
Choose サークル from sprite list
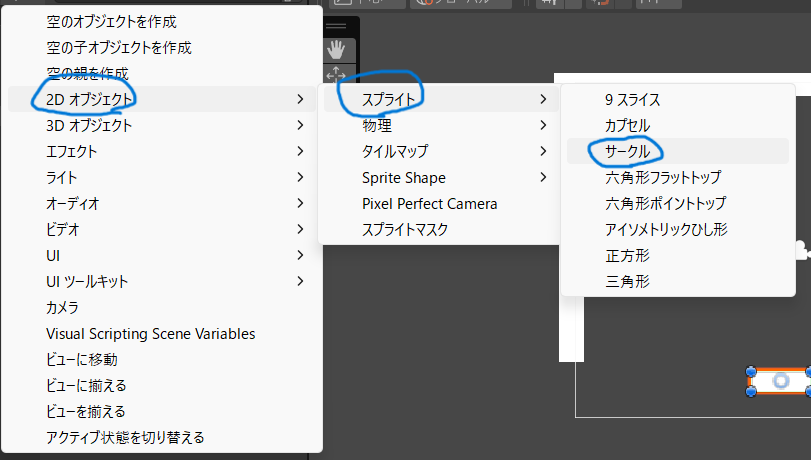627,151
